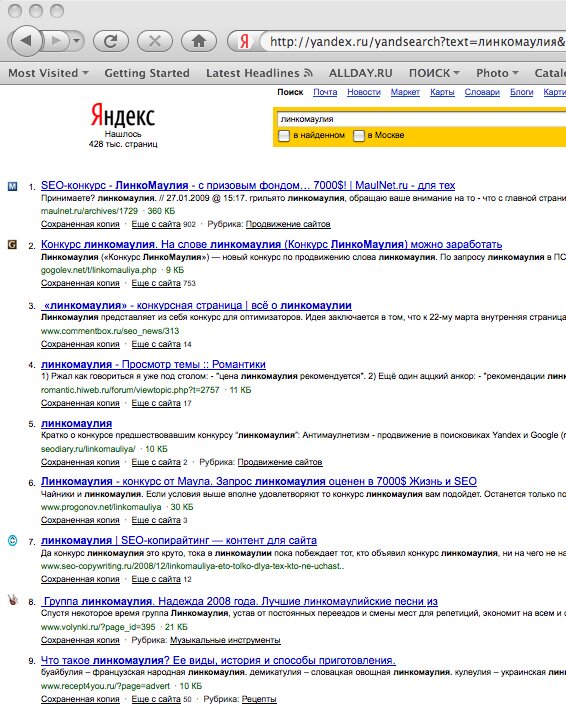Open 'Что такое линкомаулия?' result
Viewport: 566px width, 712px height.
pyautogui.click(x=218, y=660)
